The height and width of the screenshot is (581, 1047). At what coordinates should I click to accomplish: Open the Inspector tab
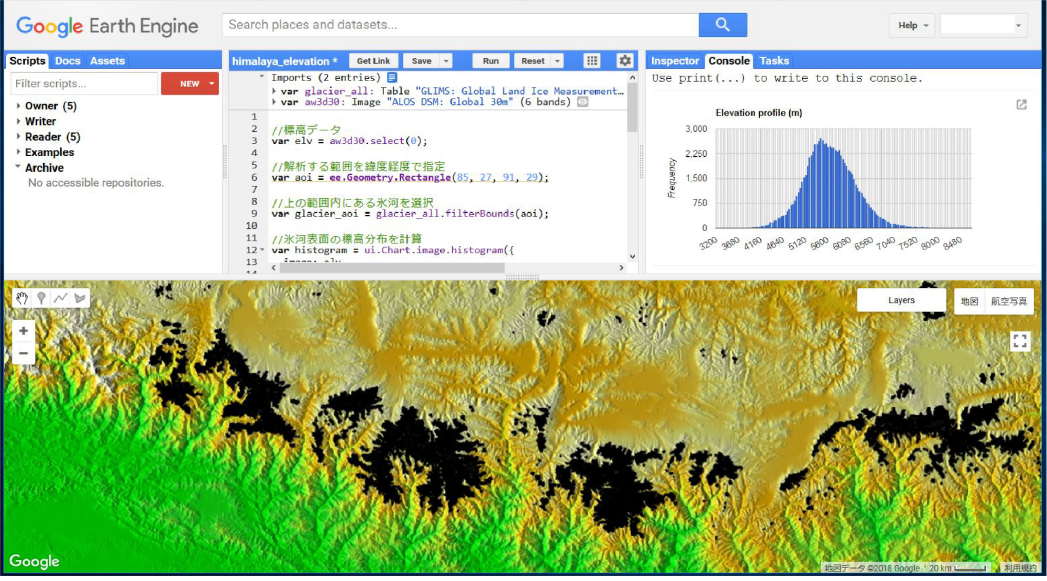point(674,61)
